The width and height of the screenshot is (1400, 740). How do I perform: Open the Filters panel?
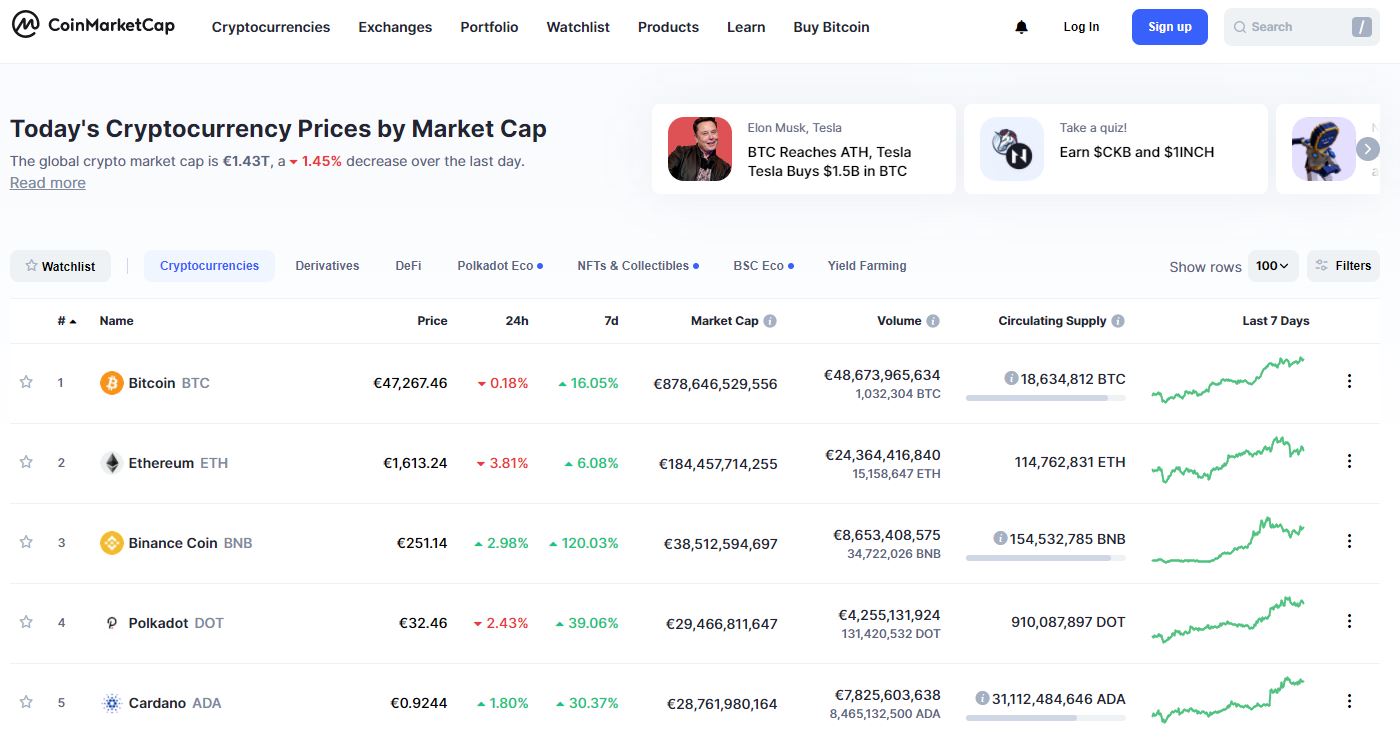coord(1343,266)
